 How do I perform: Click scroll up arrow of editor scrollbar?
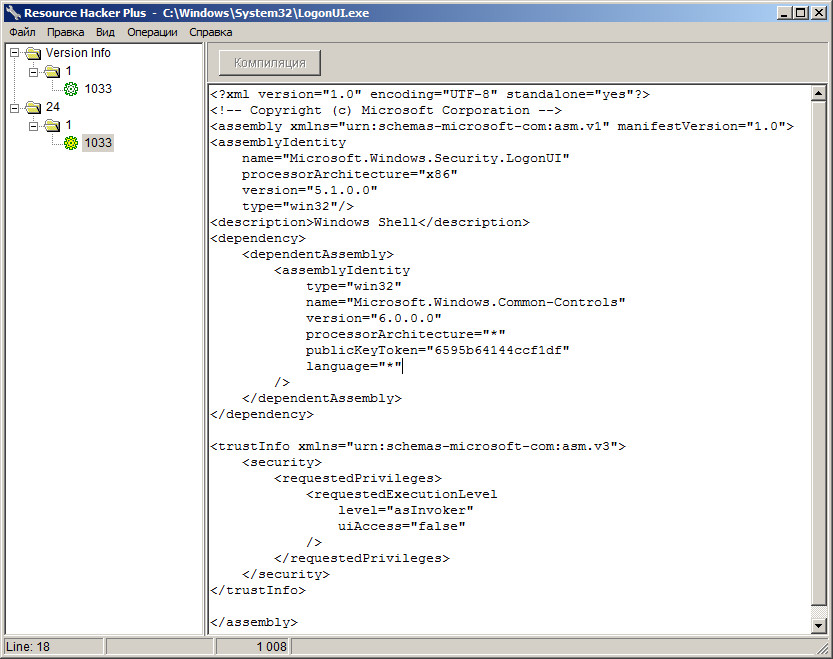[x=819, y=94]
